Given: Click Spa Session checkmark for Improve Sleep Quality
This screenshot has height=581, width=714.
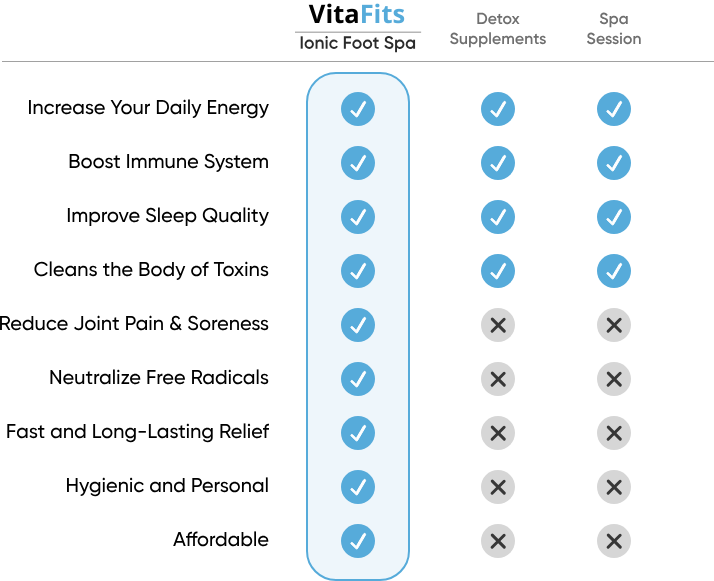Looking at the screenshot, I should (x=614, y=217).
